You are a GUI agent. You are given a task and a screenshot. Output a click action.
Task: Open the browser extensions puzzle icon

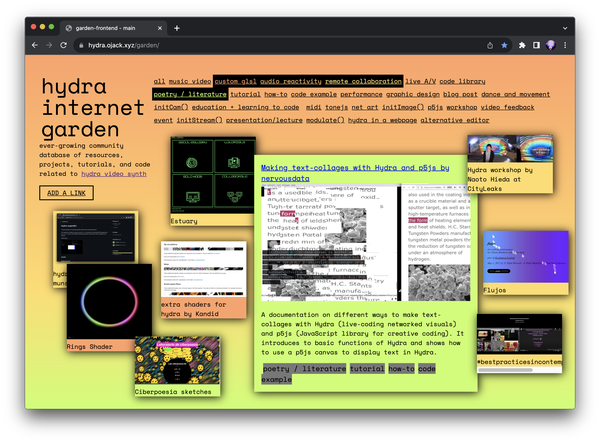tap(522, 46)
